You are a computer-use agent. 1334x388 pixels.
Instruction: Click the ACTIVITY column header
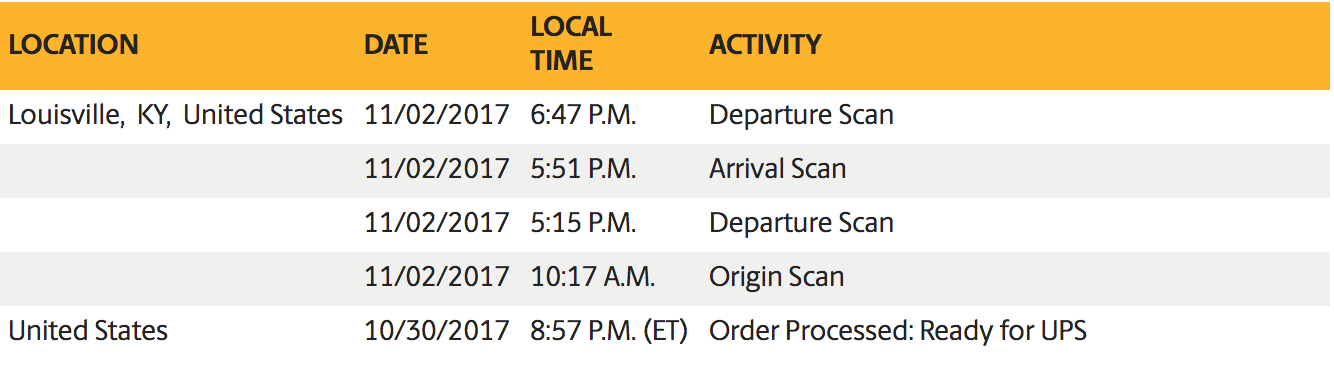click(x=765, y=45)
